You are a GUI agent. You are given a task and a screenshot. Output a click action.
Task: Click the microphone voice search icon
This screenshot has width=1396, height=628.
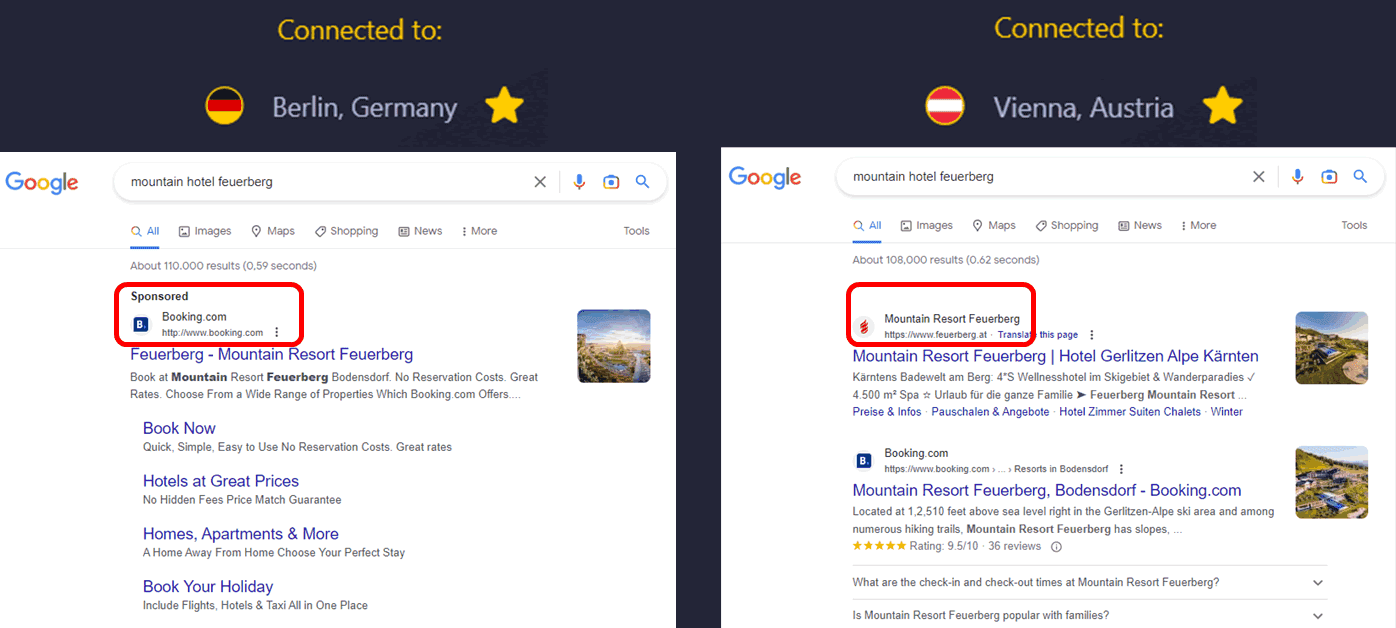pos(579,181)
